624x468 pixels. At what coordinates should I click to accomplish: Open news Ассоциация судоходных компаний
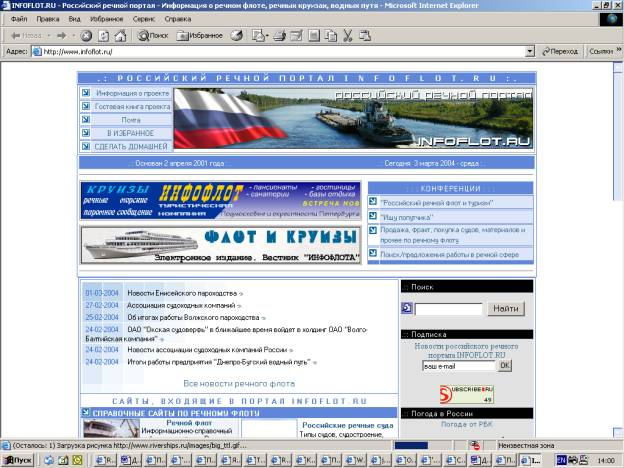tap(181, 306)
